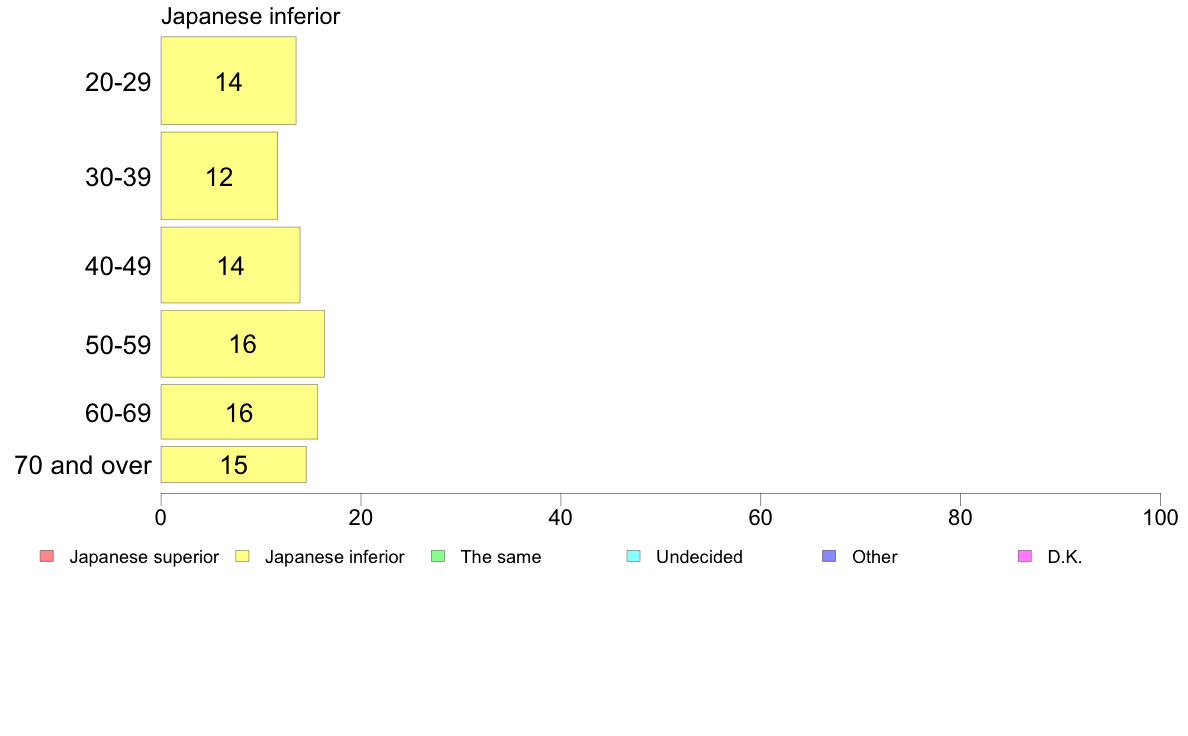Click the Japanese superior legend text

click(x=144, y=557)
